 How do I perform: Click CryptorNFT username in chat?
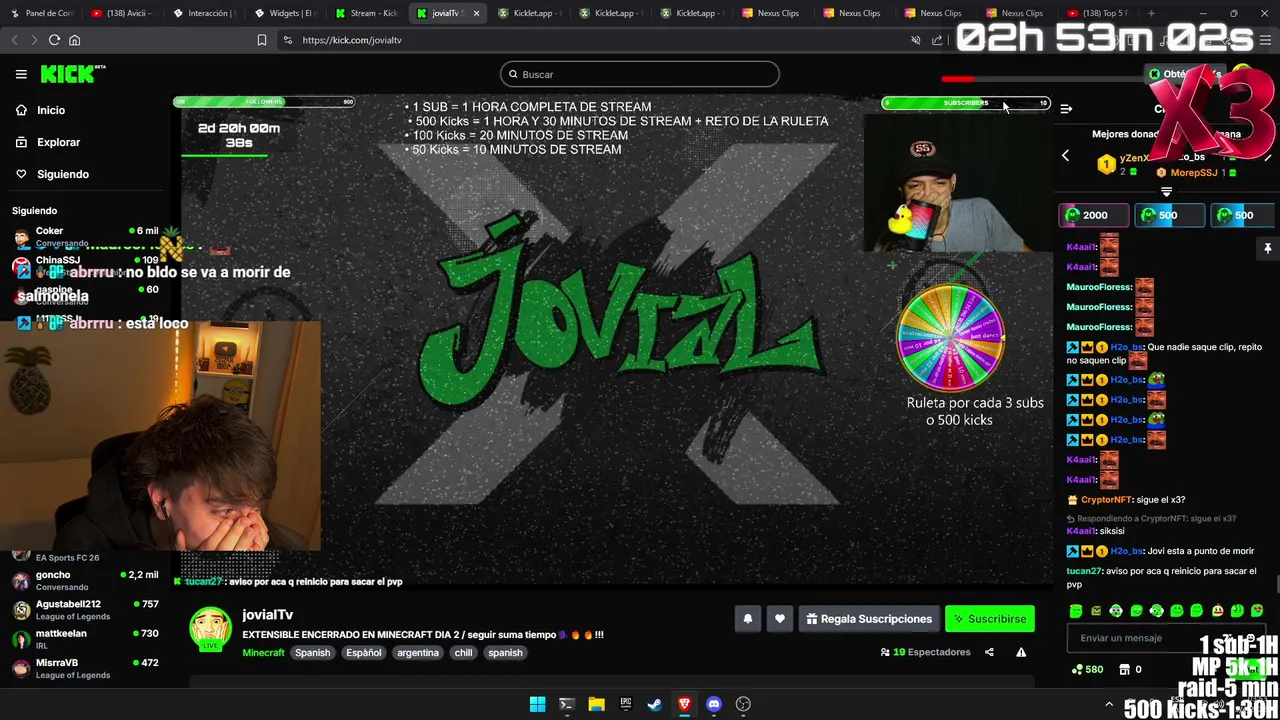(x=1106, y=500)
